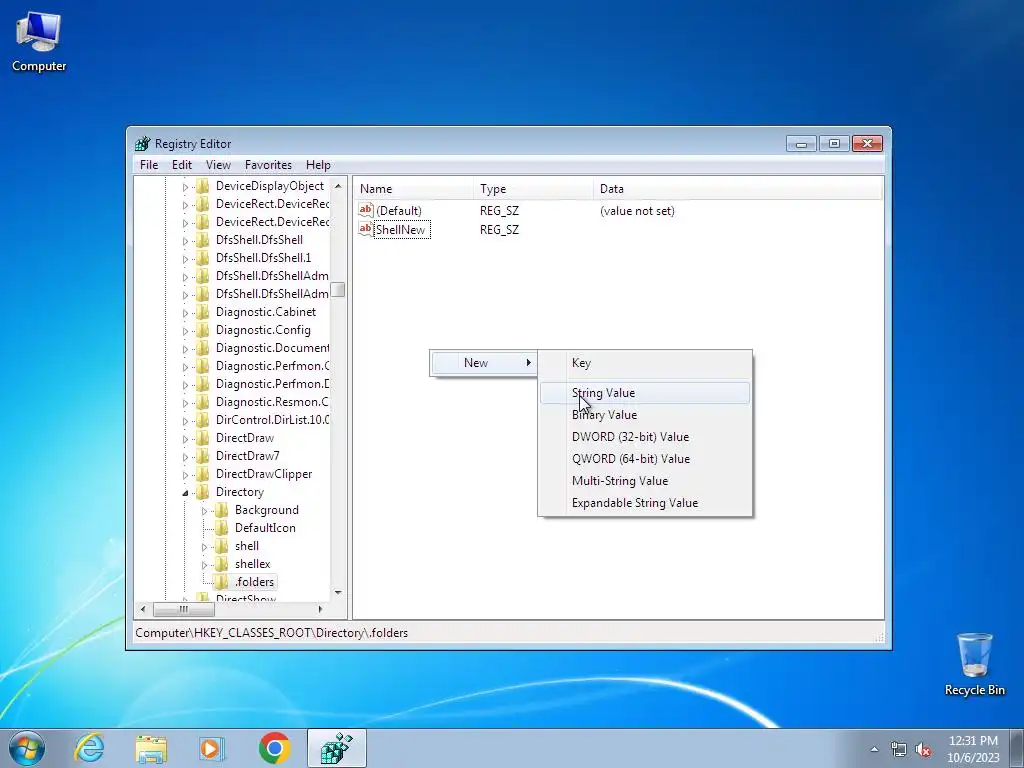
Task: Choose Multi-String Value
Action: pos(645,481)
